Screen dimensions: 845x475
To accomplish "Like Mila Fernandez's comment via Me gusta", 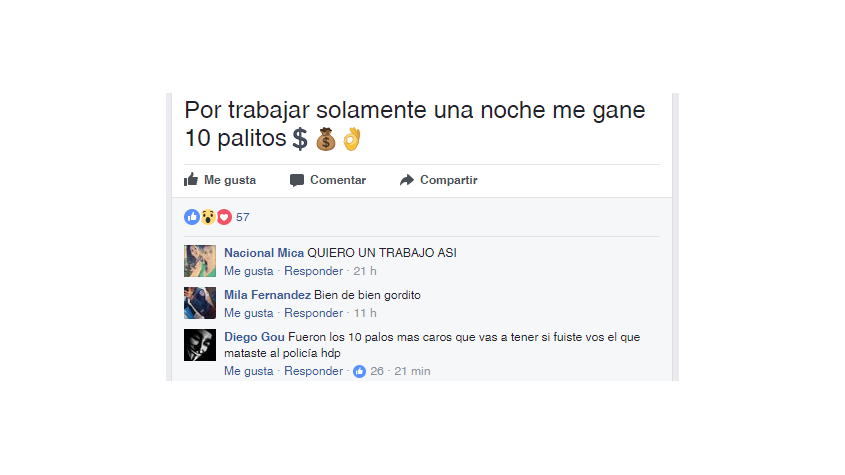I will (x=248, y=313).
